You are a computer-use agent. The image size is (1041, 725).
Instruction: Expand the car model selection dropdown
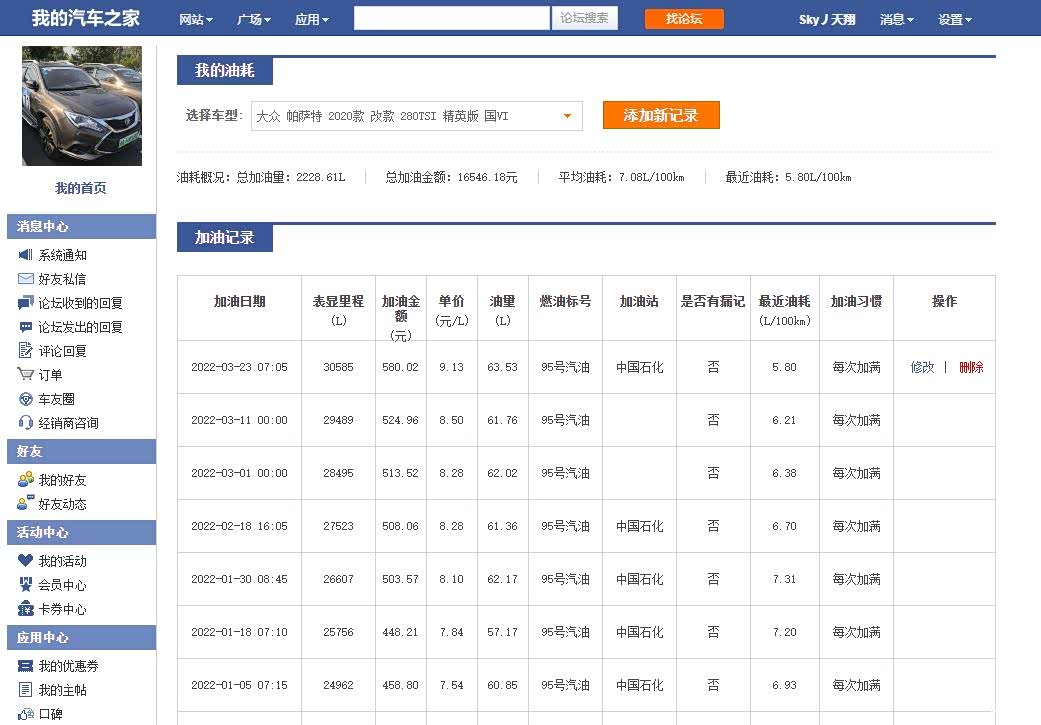click(567, 116)
